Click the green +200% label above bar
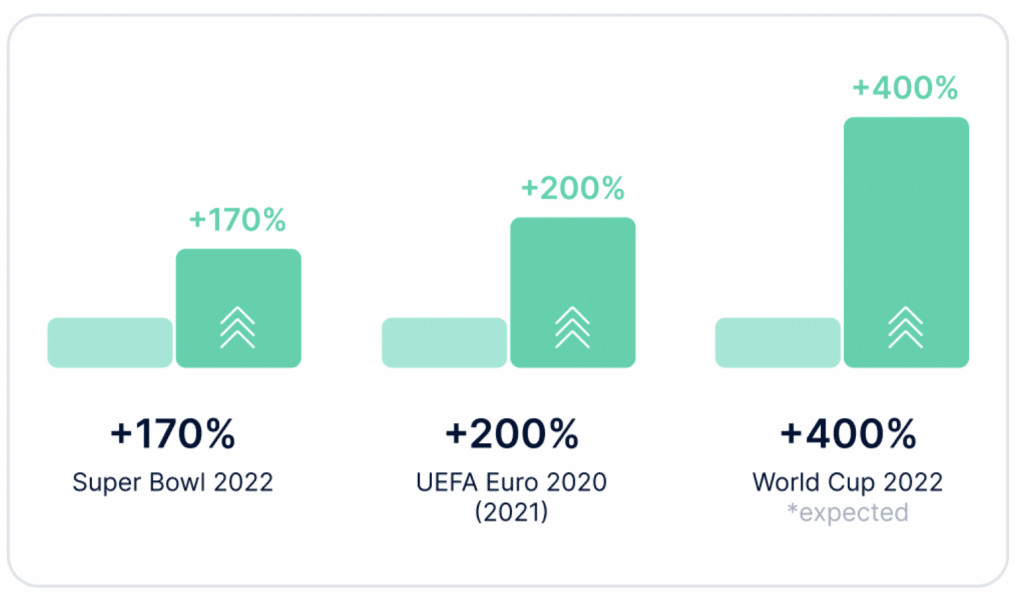Image resolution: width=1024 pixels, height=597 pixels. pyautogui.click(x=573, y=189)
